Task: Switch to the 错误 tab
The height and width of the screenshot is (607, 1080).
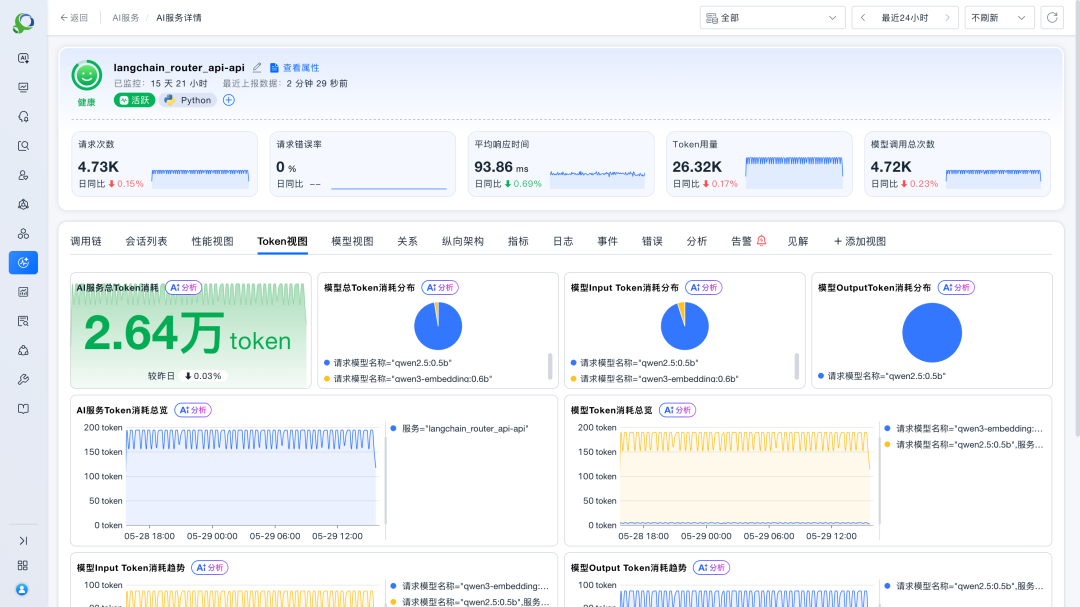Action: (x=652, y=241)
